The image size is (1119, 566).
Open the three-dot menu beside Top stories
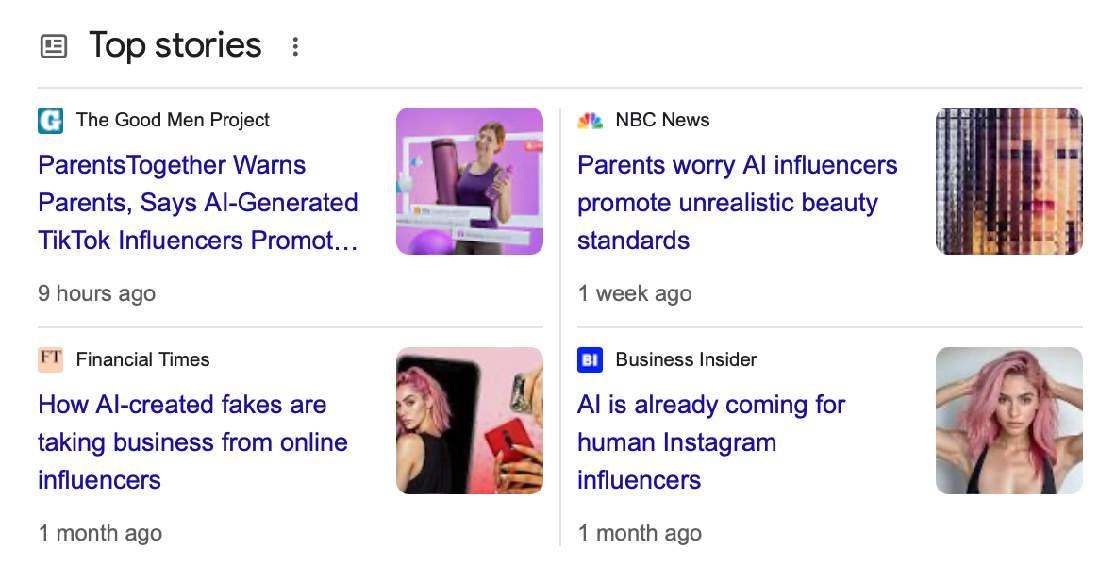294,46
